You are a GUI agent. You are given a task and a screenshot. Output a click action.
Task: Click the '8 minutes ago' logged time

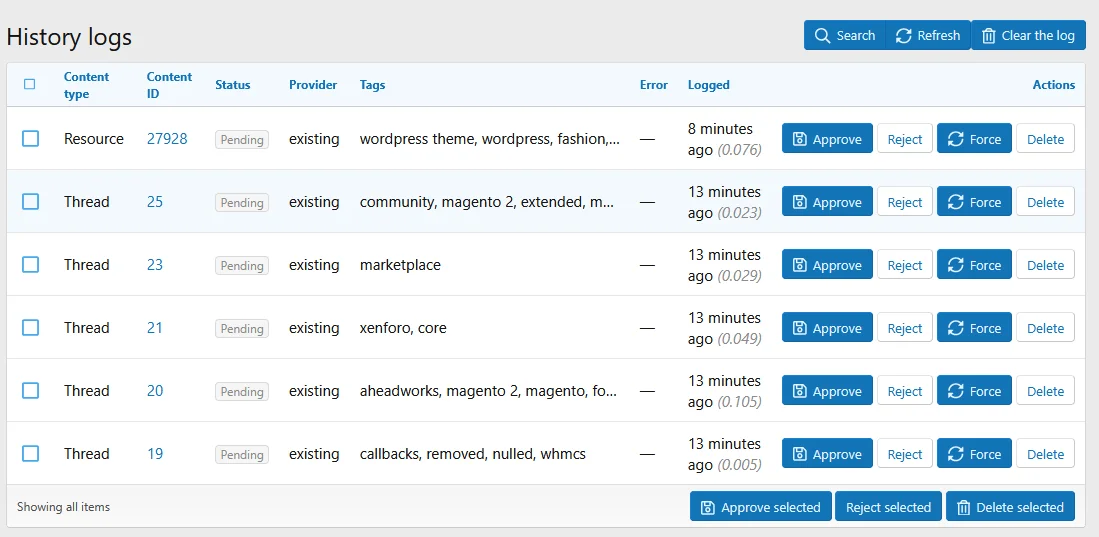tap(725, 139)
